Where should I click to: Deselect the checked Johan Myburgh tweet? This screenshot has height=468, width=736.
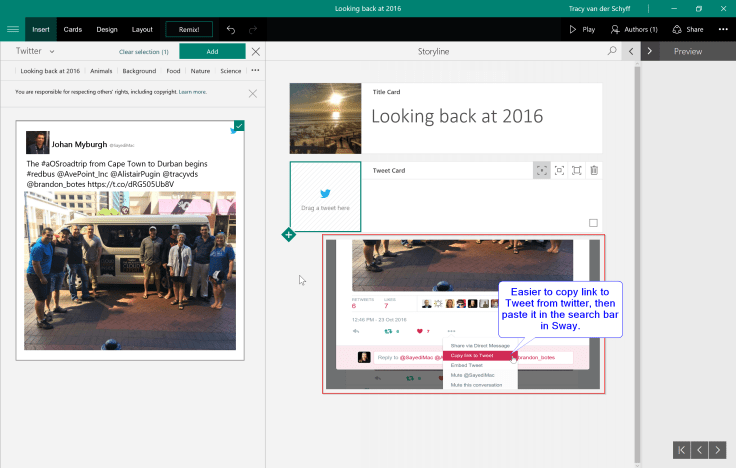pos(238,126)
